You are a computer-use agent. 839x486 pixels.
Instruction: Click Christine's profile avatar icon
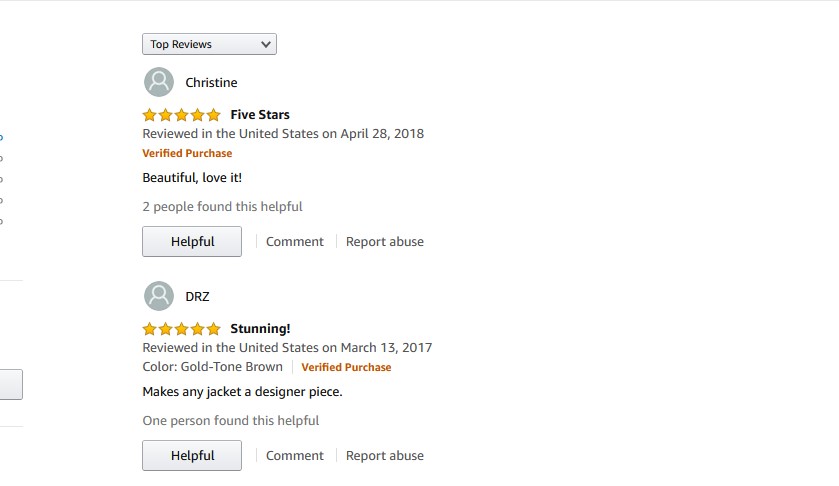click(159, 82)
